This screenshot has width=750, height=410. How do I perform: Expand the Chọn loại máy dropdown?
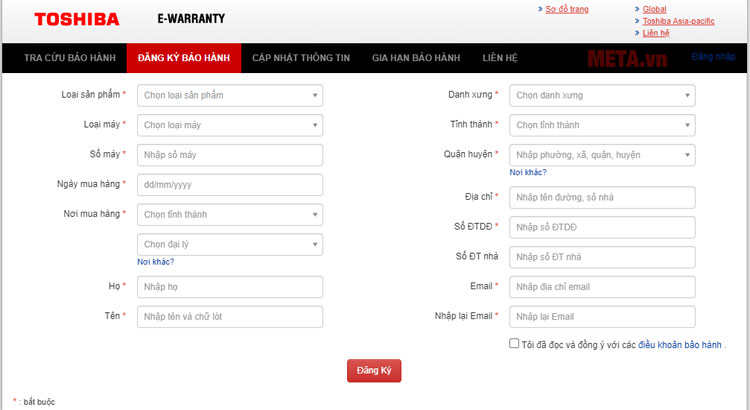point(230,125)
